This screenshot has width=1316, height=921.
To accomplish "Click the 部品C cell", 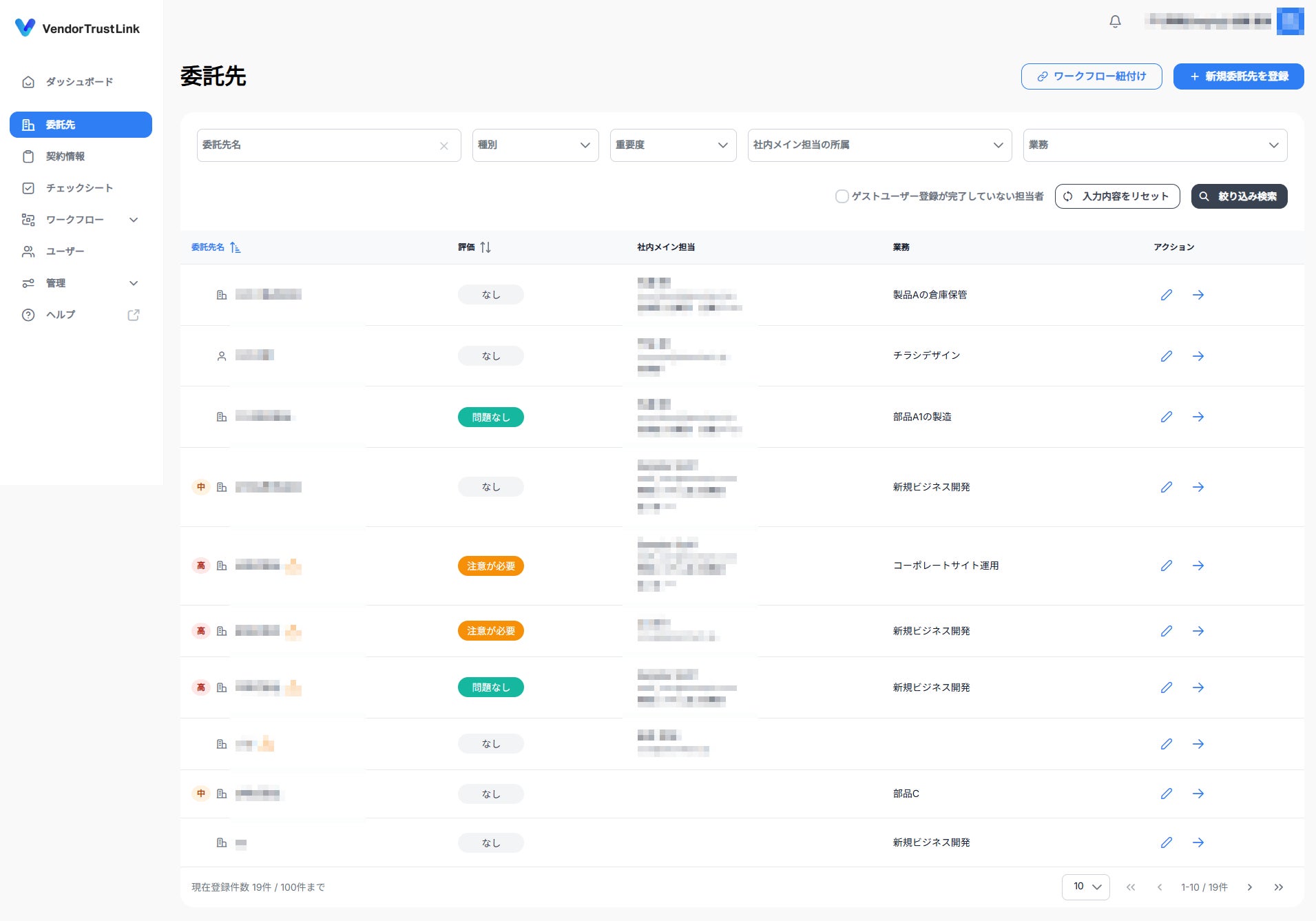I will [x=906, y=794].
